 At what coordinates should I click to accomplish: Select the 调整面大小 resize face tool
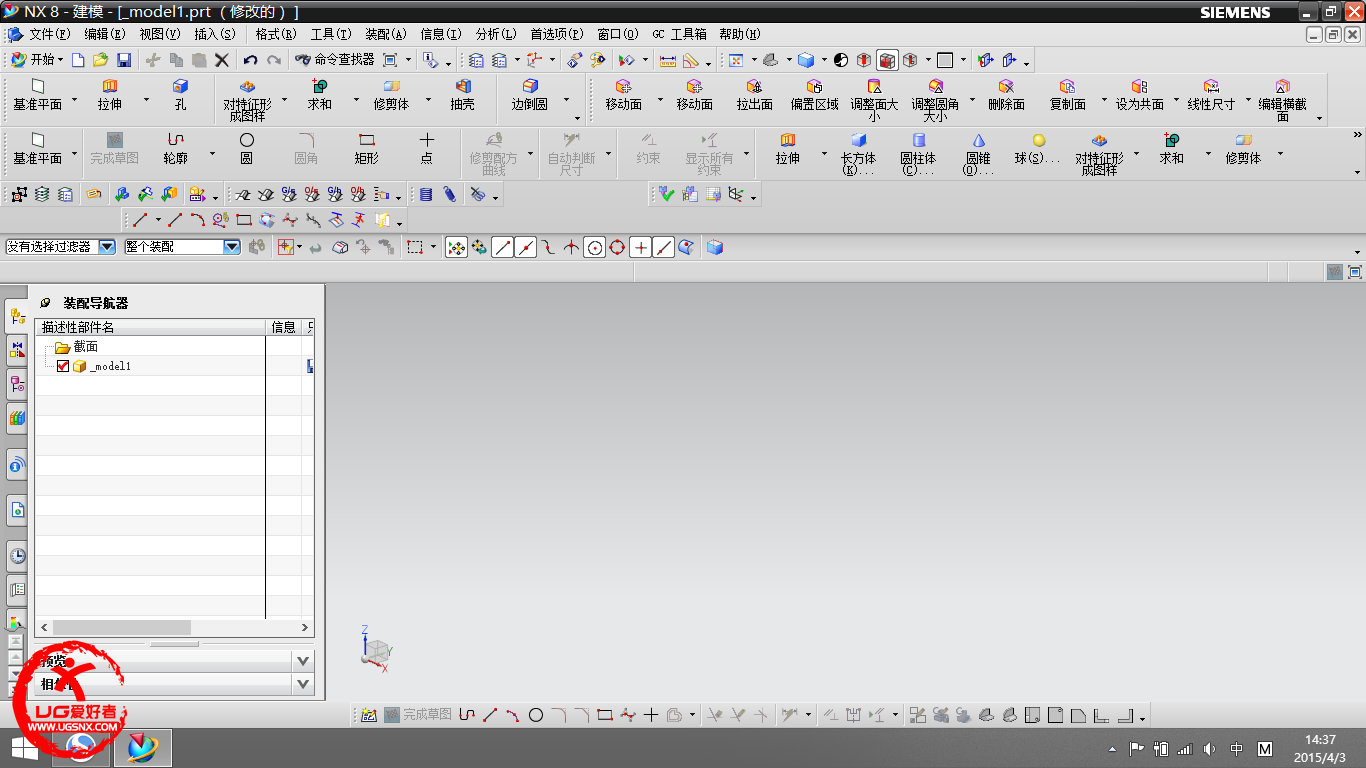tap(874, 101)
